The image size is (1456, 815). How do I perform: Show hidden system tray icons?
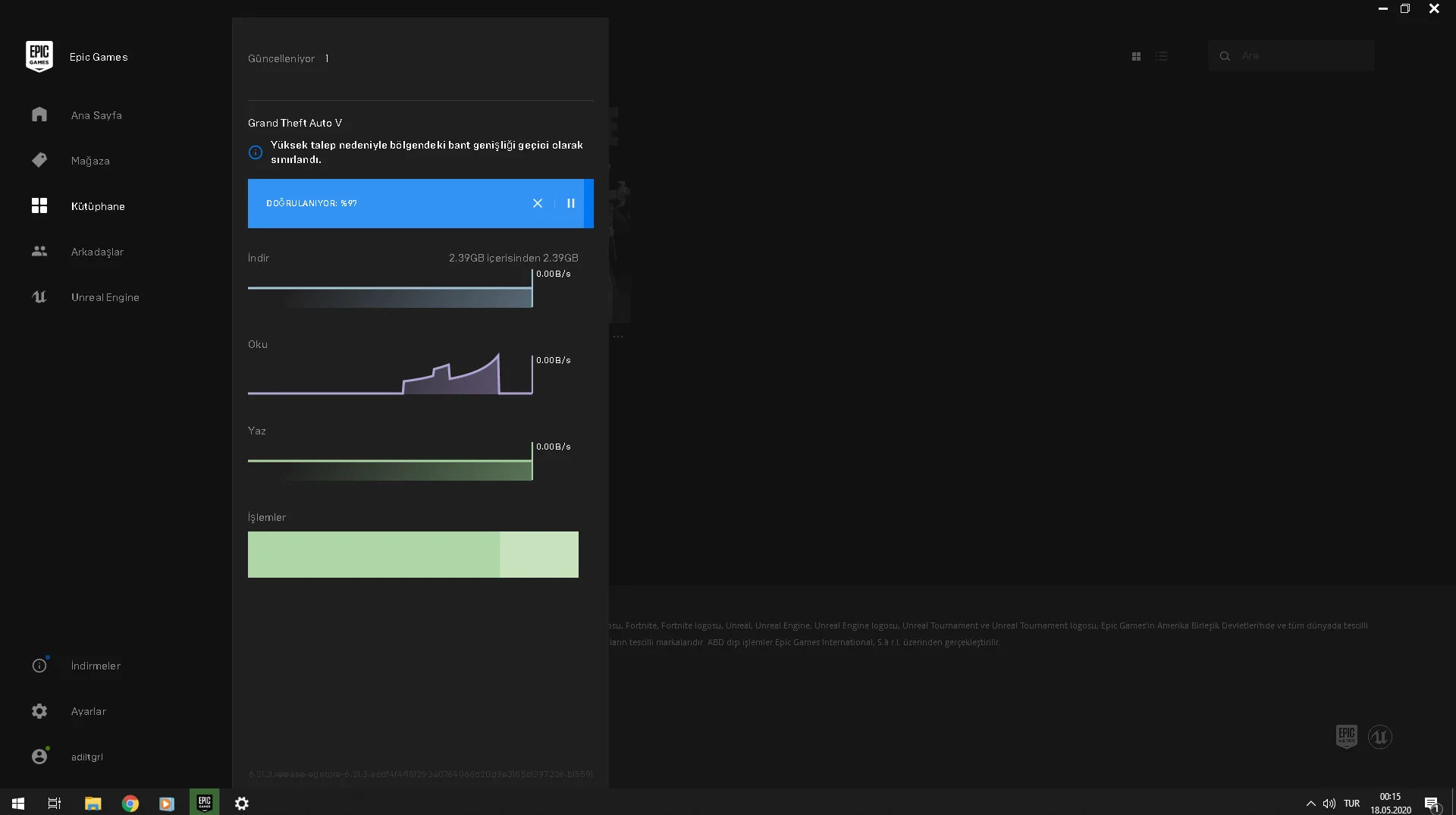[x=1310, y=804]
